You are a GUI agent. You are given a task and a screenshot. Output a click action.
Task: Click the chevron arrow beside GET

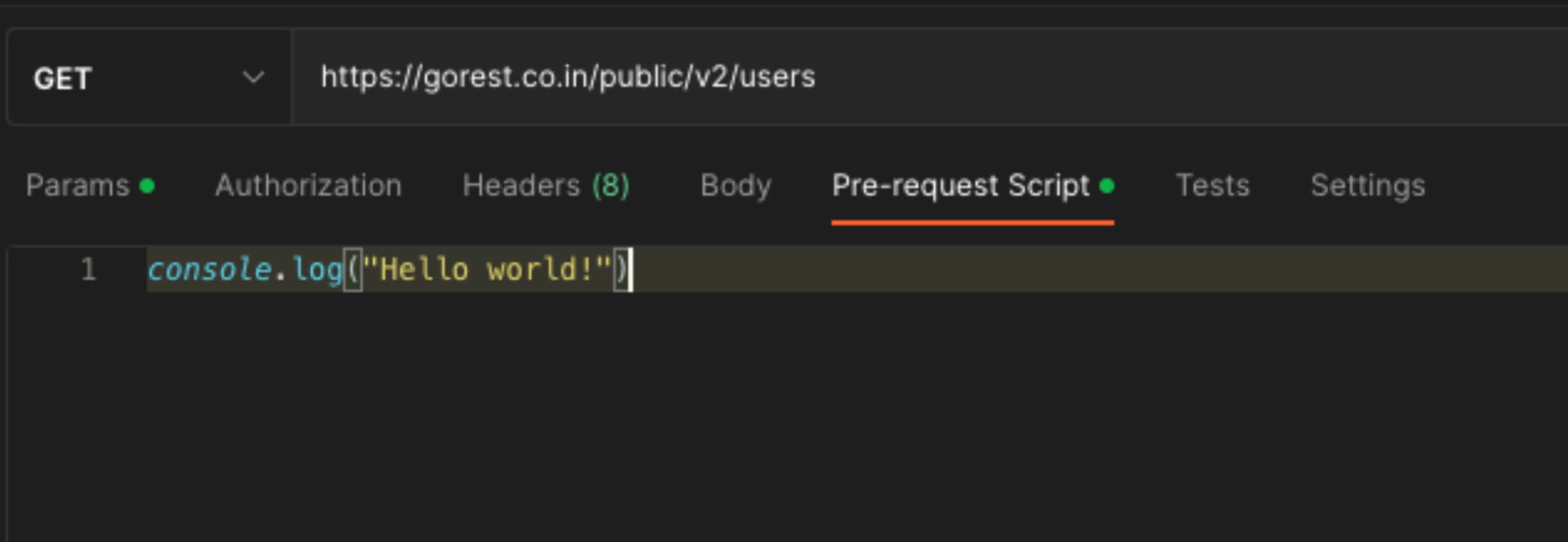tap(253, 79)
